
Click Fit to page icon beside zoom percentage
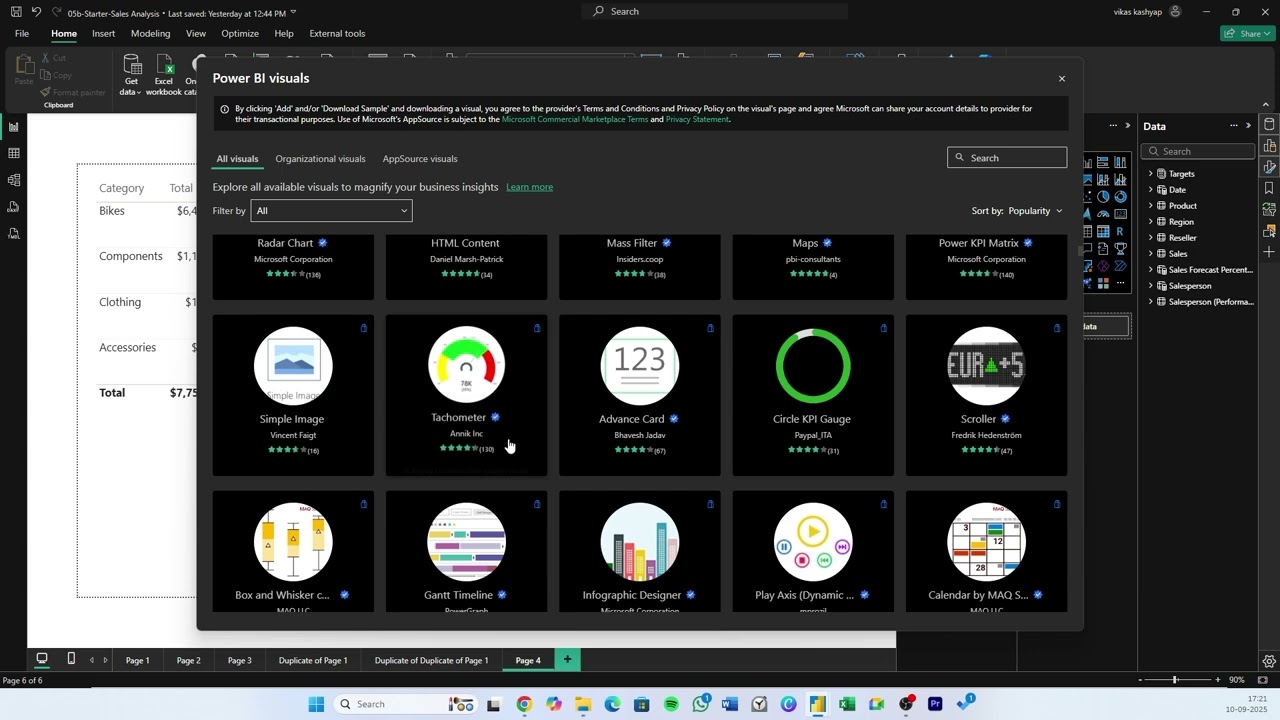1264,680
